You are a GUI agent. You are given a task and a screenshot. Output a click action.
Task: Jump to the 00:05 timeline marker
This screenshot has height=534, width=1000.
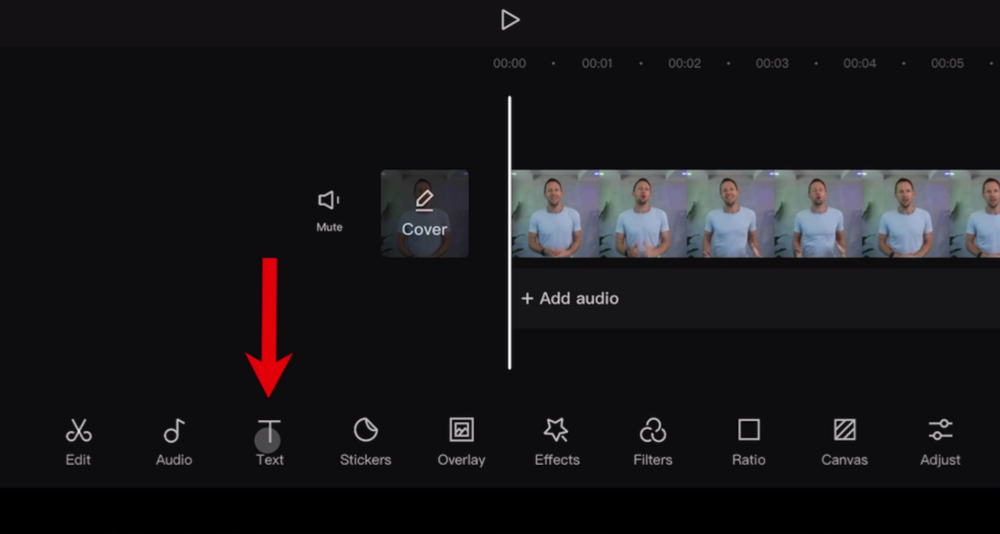click(x=947, y=64)
